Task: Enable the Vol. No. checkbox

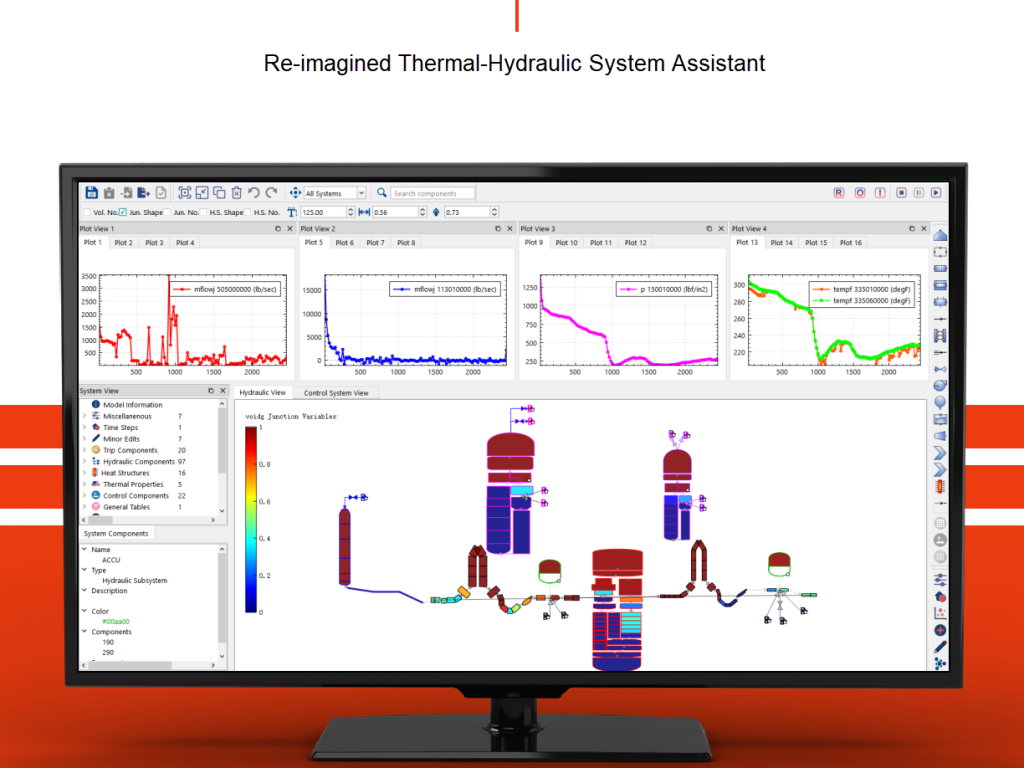Action: [87, 212]
